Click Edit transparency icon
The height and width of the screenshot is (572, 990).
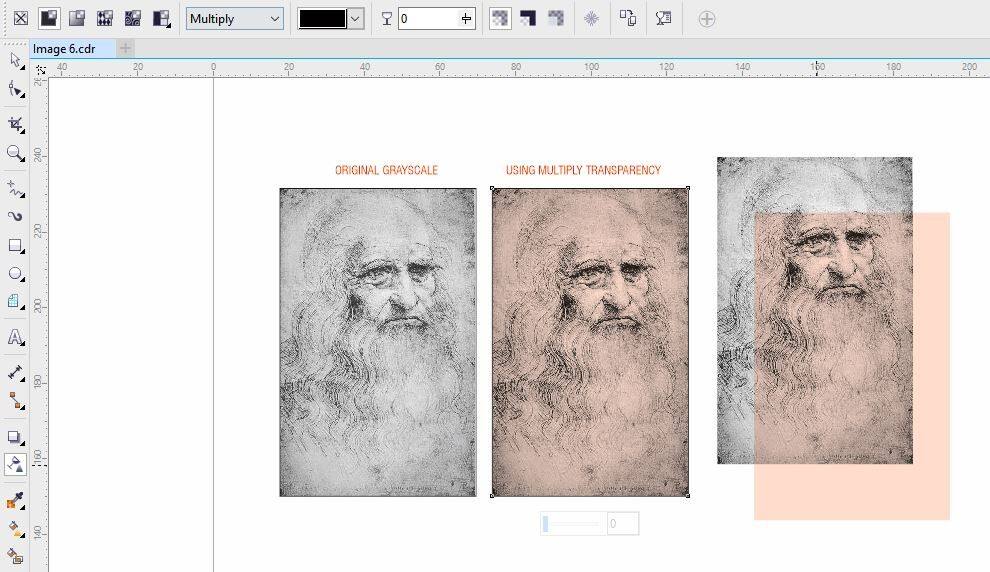pos(663,18)
